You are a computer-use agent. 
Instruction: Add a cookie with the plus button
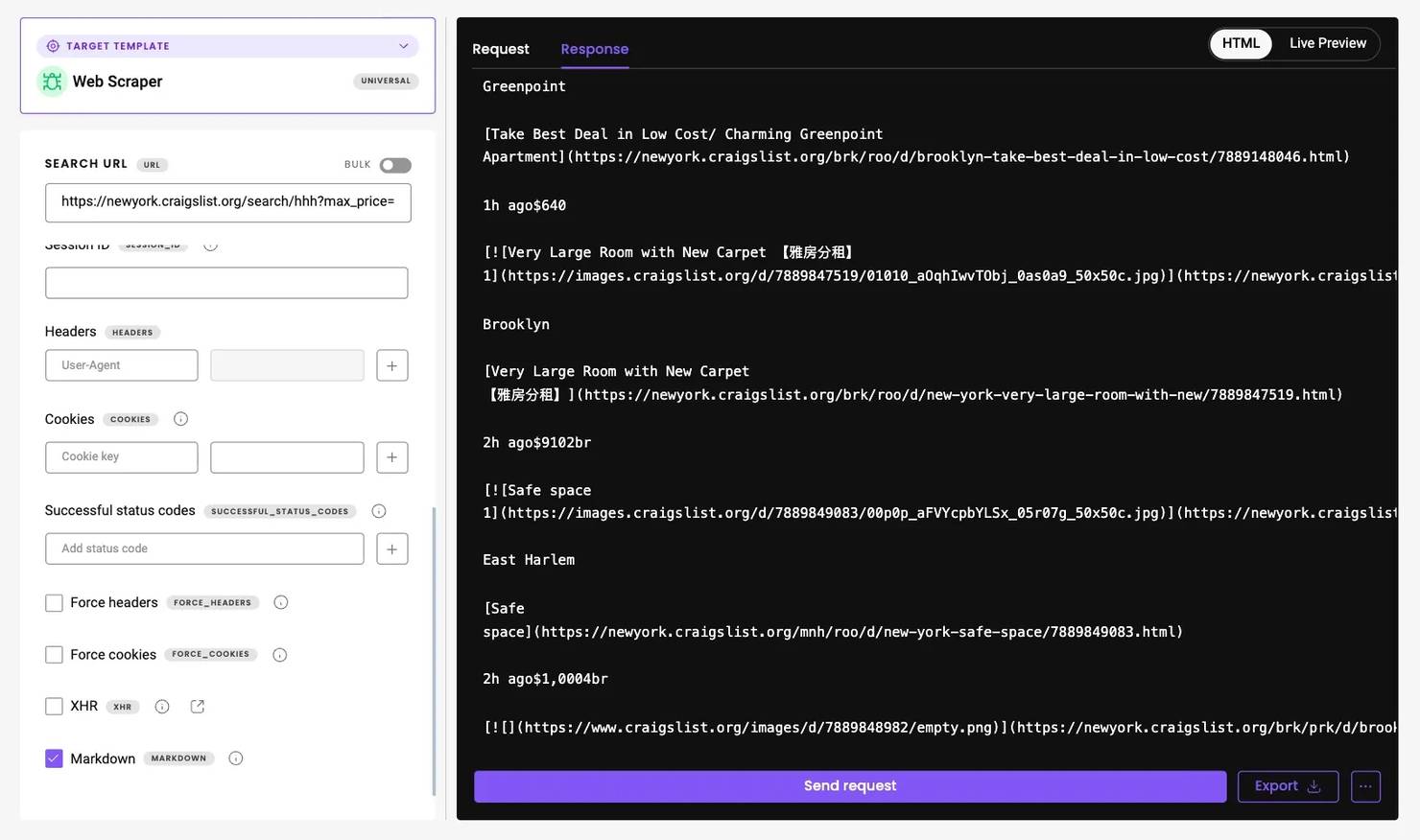tap(391, 457)
